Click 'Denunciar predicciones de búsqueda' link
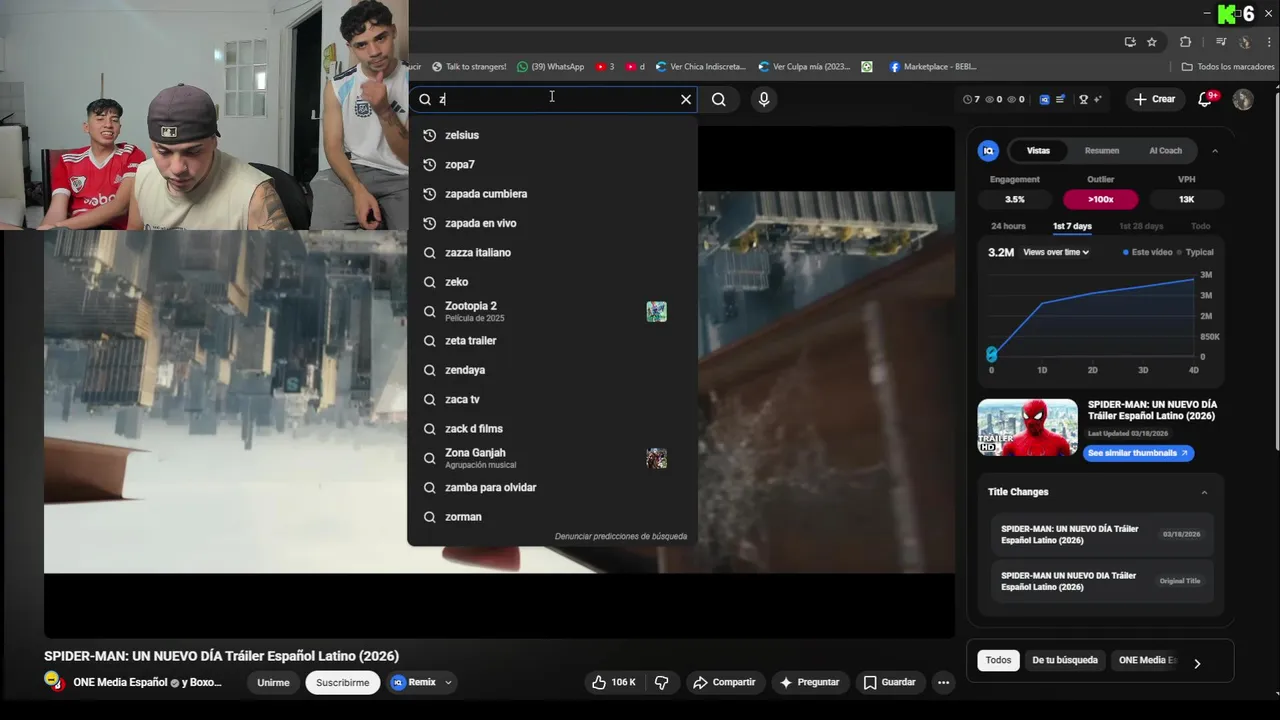The width and height of the screenshot is (1280, 720). [x=621, y=536]
